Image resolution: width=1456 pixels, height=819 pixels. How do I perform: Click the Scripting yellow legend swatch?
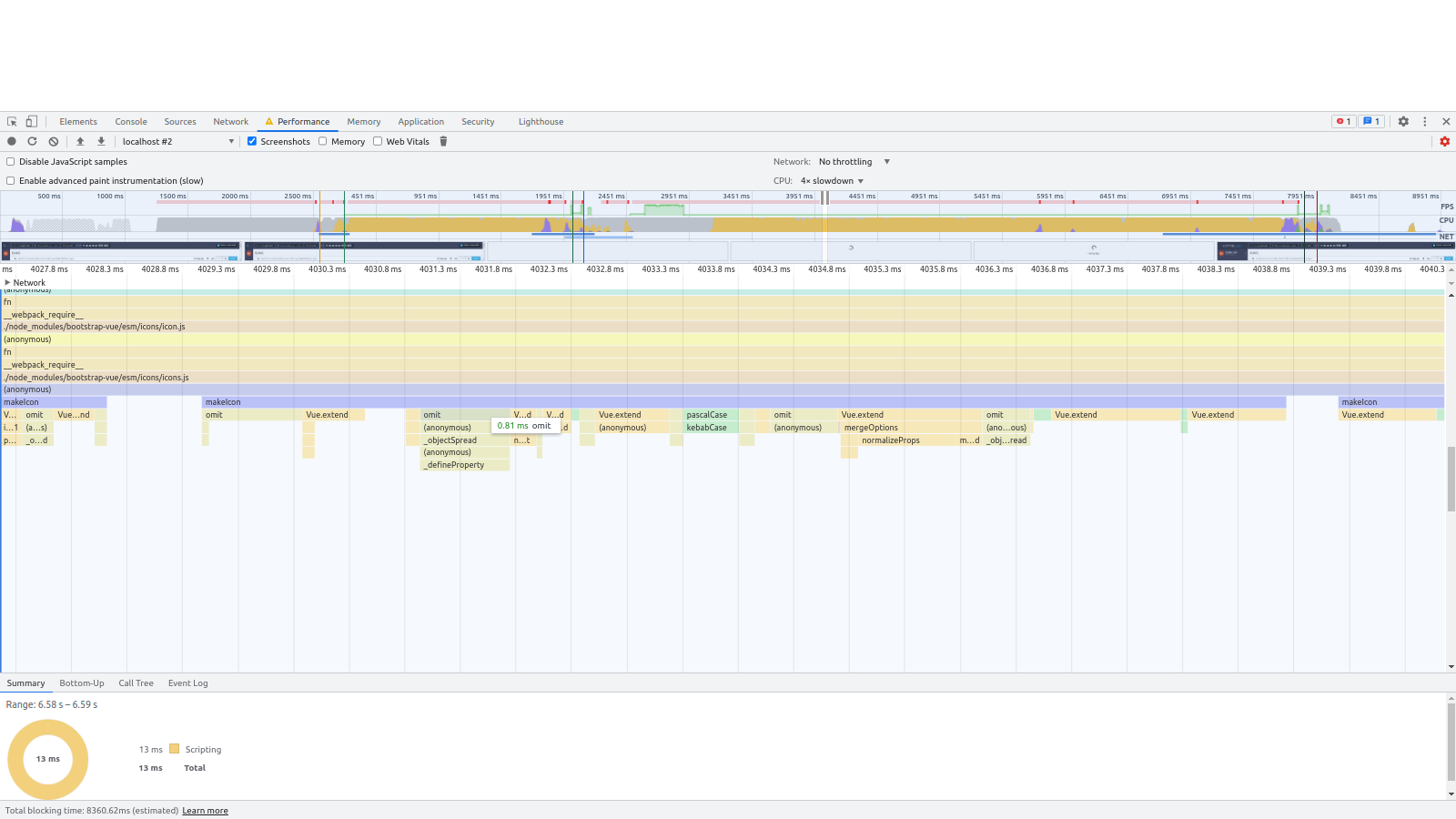click(x=175, y=749)
